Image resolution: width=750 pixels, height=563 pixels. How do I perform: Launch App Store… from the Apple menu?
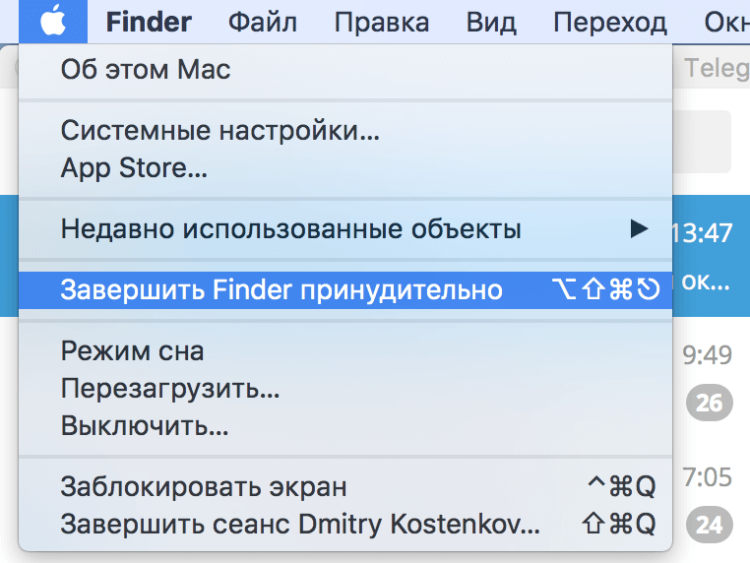(x=345, y=167)
